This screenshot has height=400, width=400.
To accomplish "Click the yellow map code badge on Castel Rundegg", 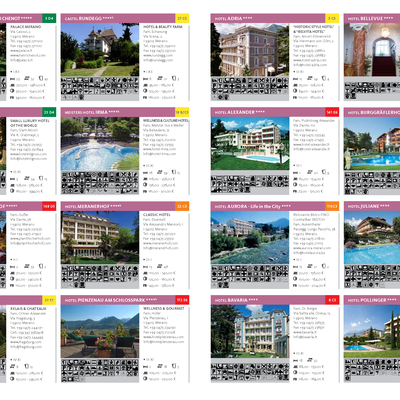I will [x=182, y=18].
